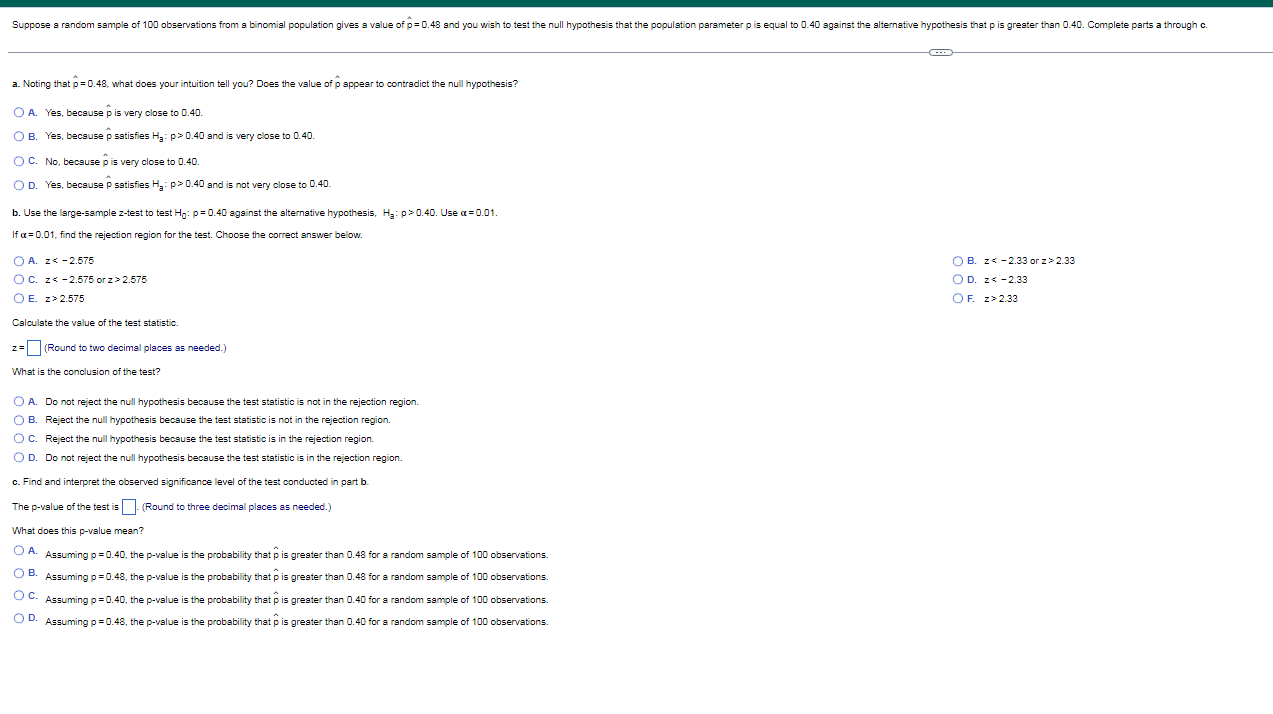Click the text 'What is the conclusion of the test?'
1273x714 pixels.
pyautogui.click(x=86, y=372)
